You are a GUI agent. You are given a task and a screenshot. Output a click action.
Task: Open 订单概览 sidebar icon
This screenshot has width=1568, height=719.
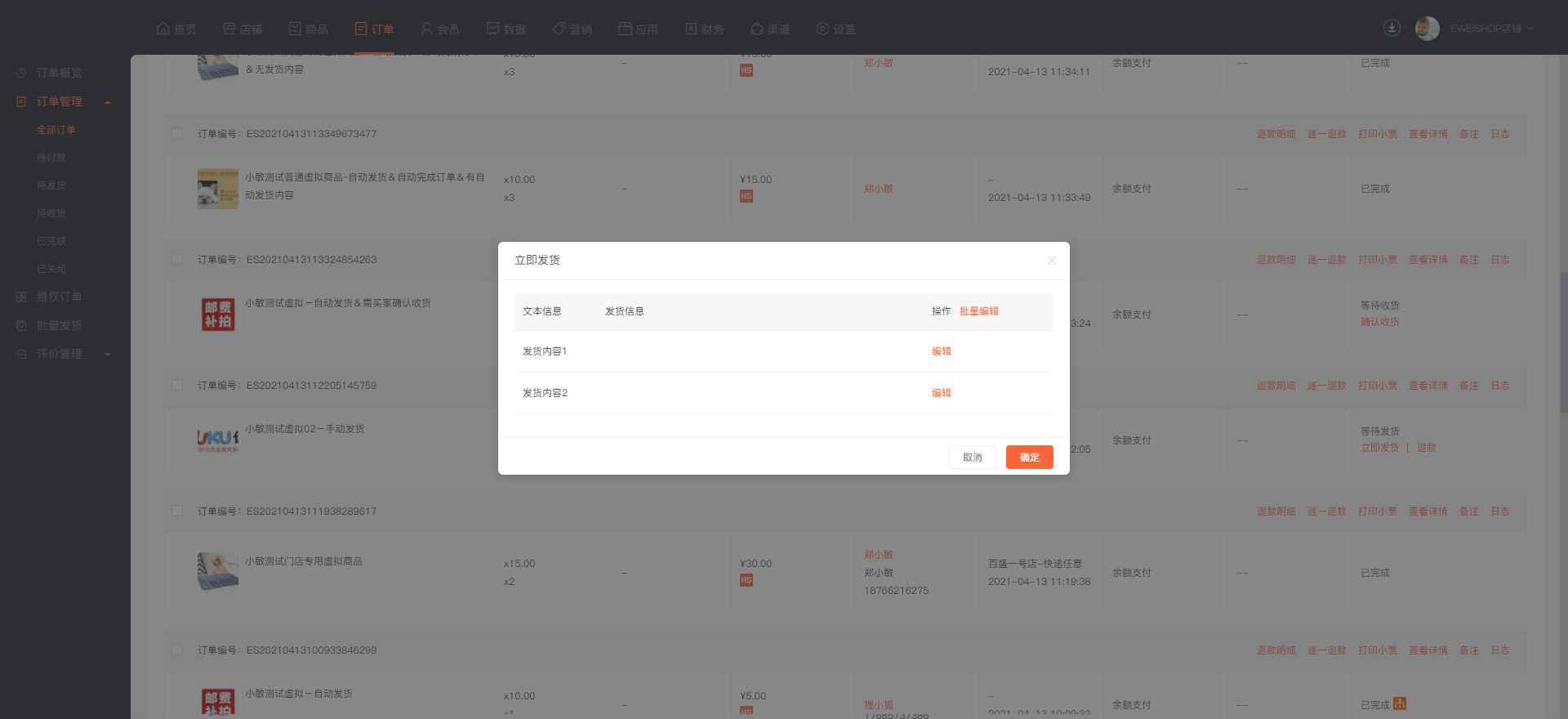click(21, 74)
